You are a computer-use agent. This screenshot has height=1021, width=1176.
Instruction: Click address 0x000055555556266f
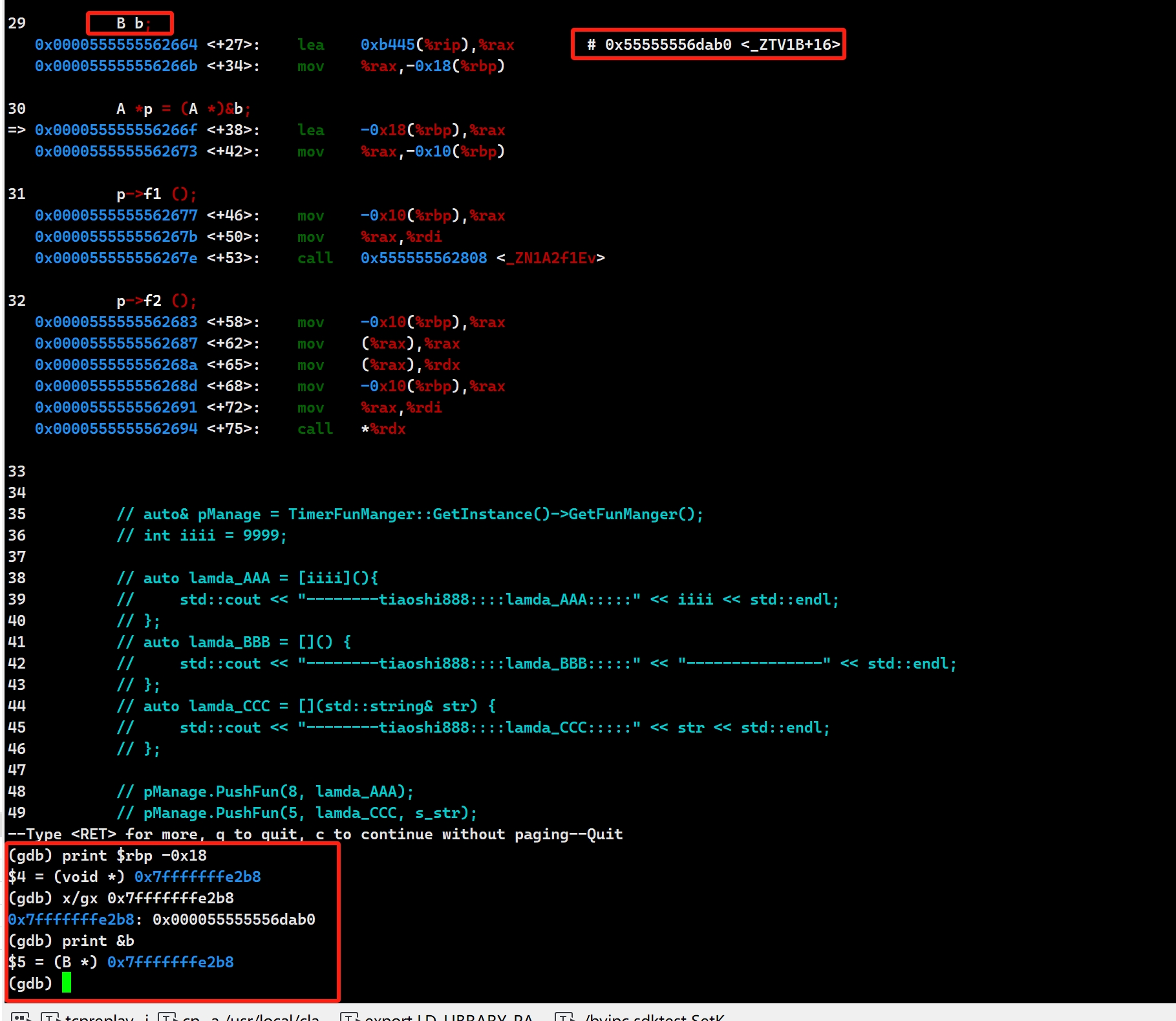[116, 130]
